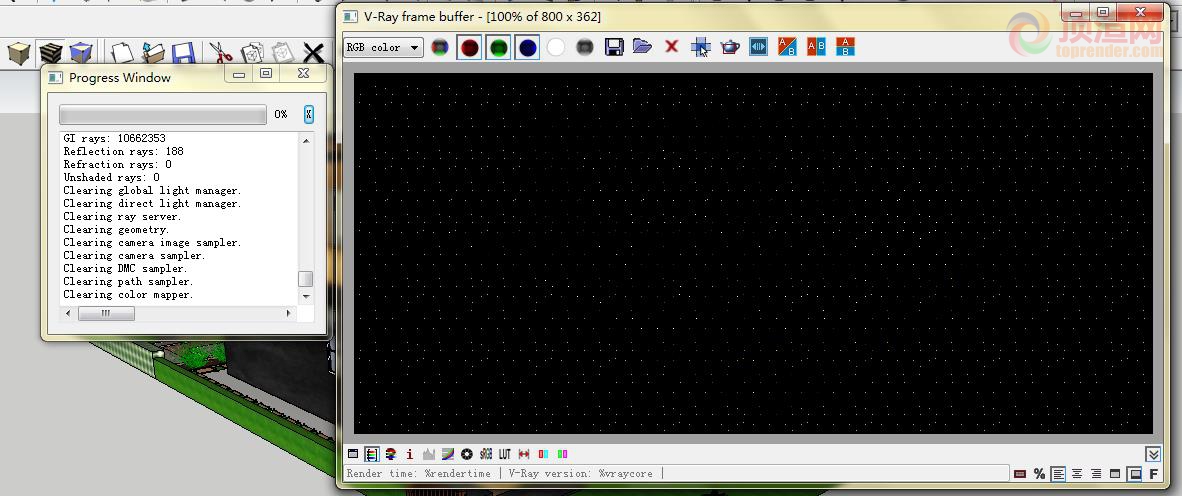Click the Paste icon in SketchUp toolbar
Viewport: 1182px width, 496px height.
282,53
